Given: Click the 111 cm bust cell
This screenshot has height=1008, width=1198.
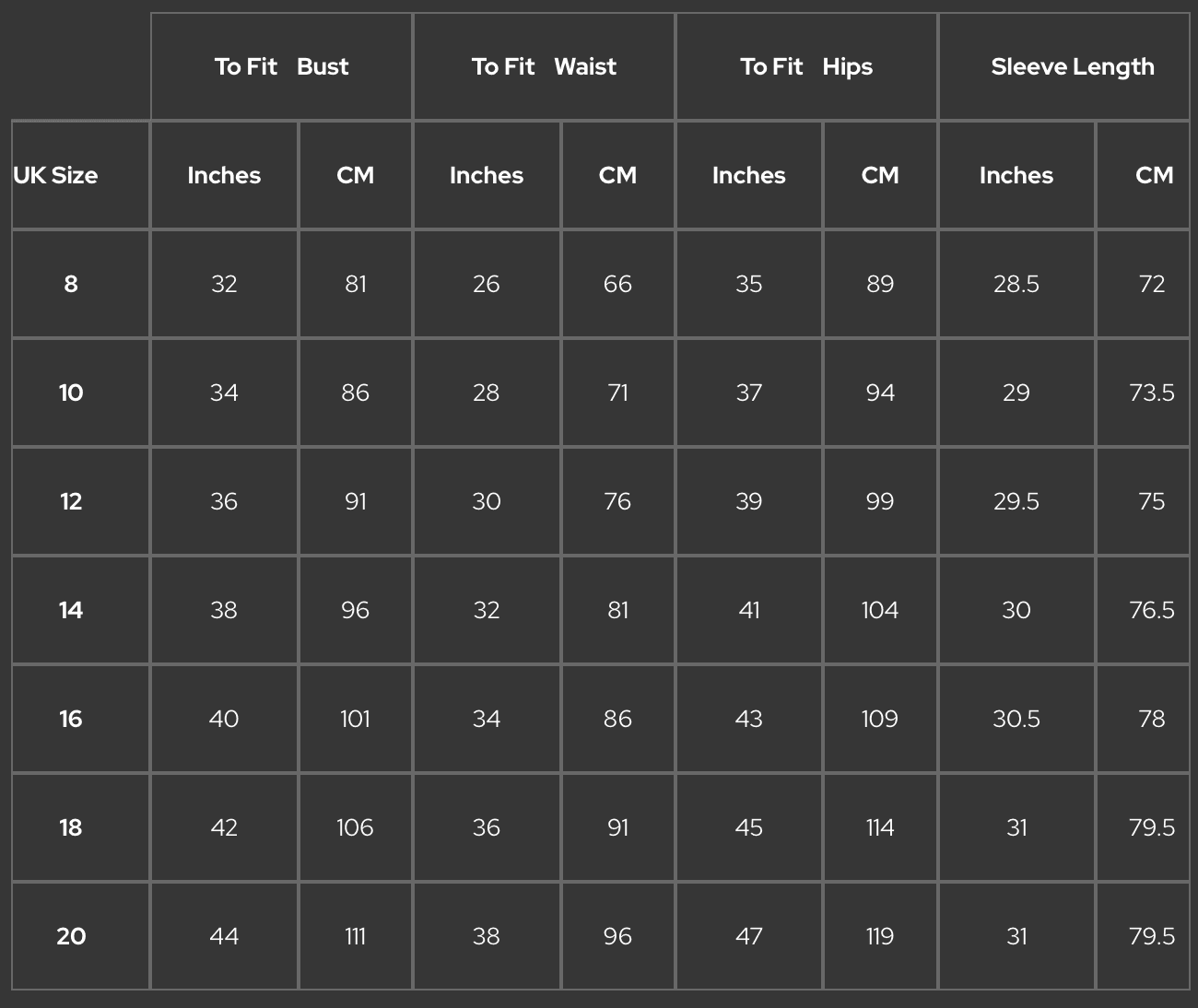Looking at the screenshot, I should tap(355, 936).
